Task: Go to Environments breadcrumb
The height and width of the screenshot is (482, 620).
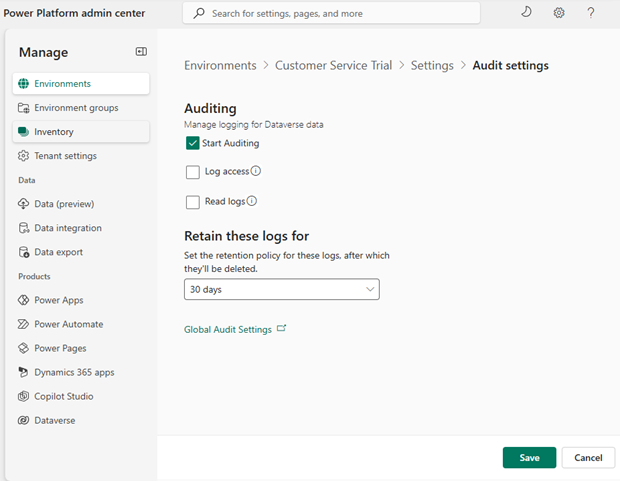Action: coord(220,65)
